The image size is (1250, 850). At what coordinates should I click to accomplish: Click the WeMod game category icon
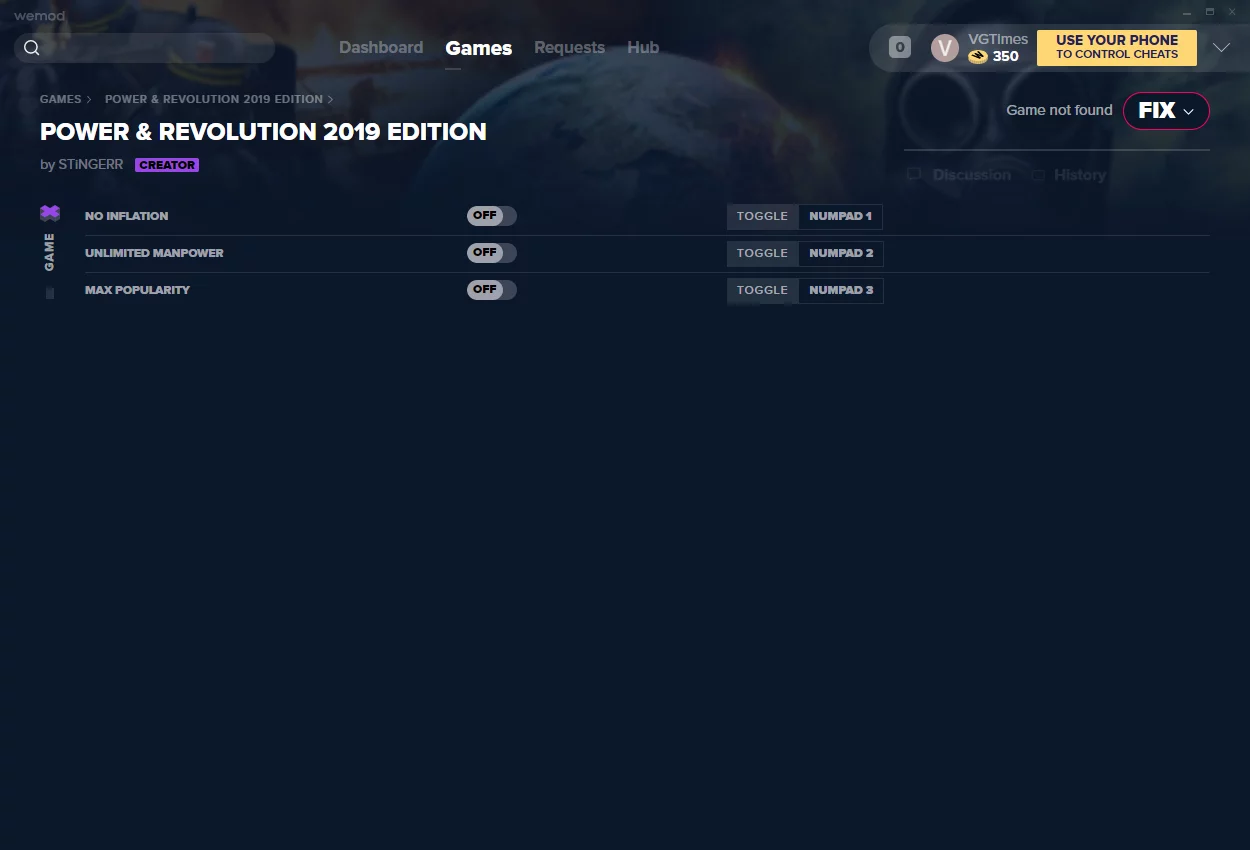50,213
